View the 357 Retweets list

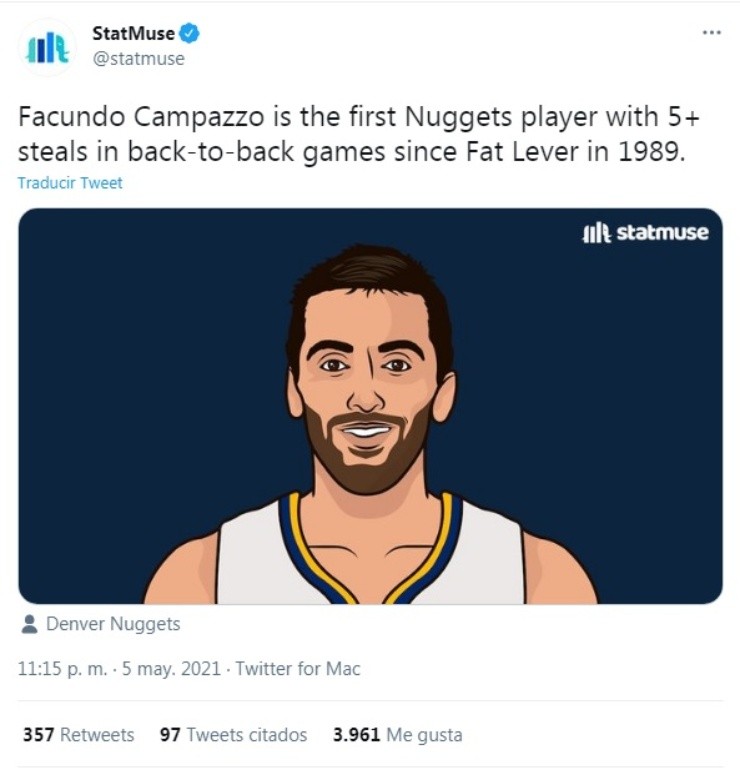click(79, 734)
